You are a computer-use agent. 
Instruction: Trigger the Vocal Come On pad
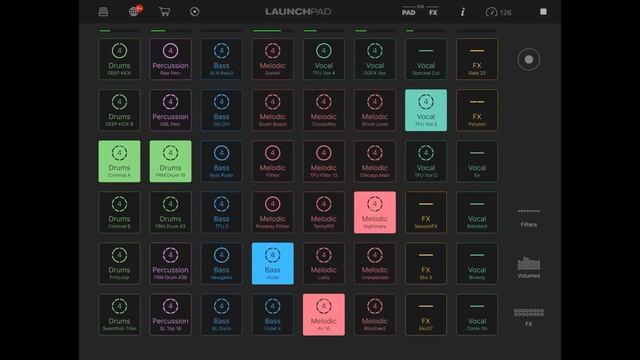click(477, 315)
